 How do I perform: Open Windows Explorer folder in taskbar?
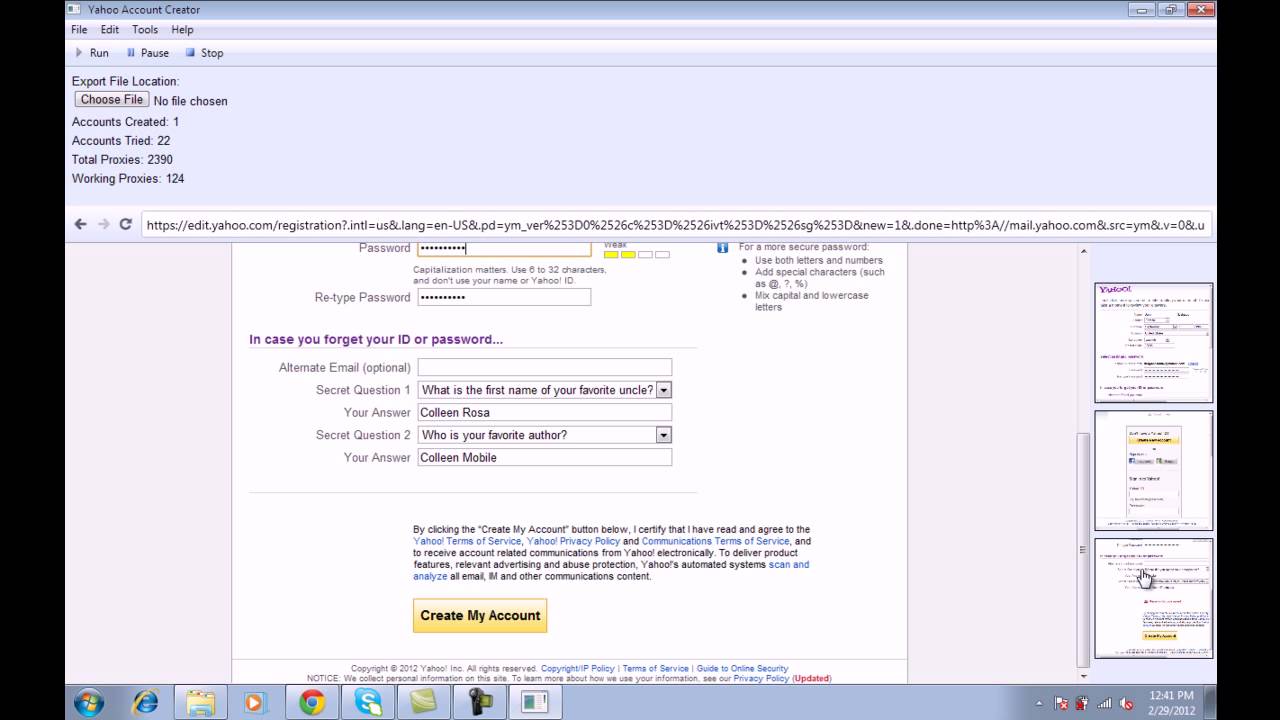(x=200, y=703)
